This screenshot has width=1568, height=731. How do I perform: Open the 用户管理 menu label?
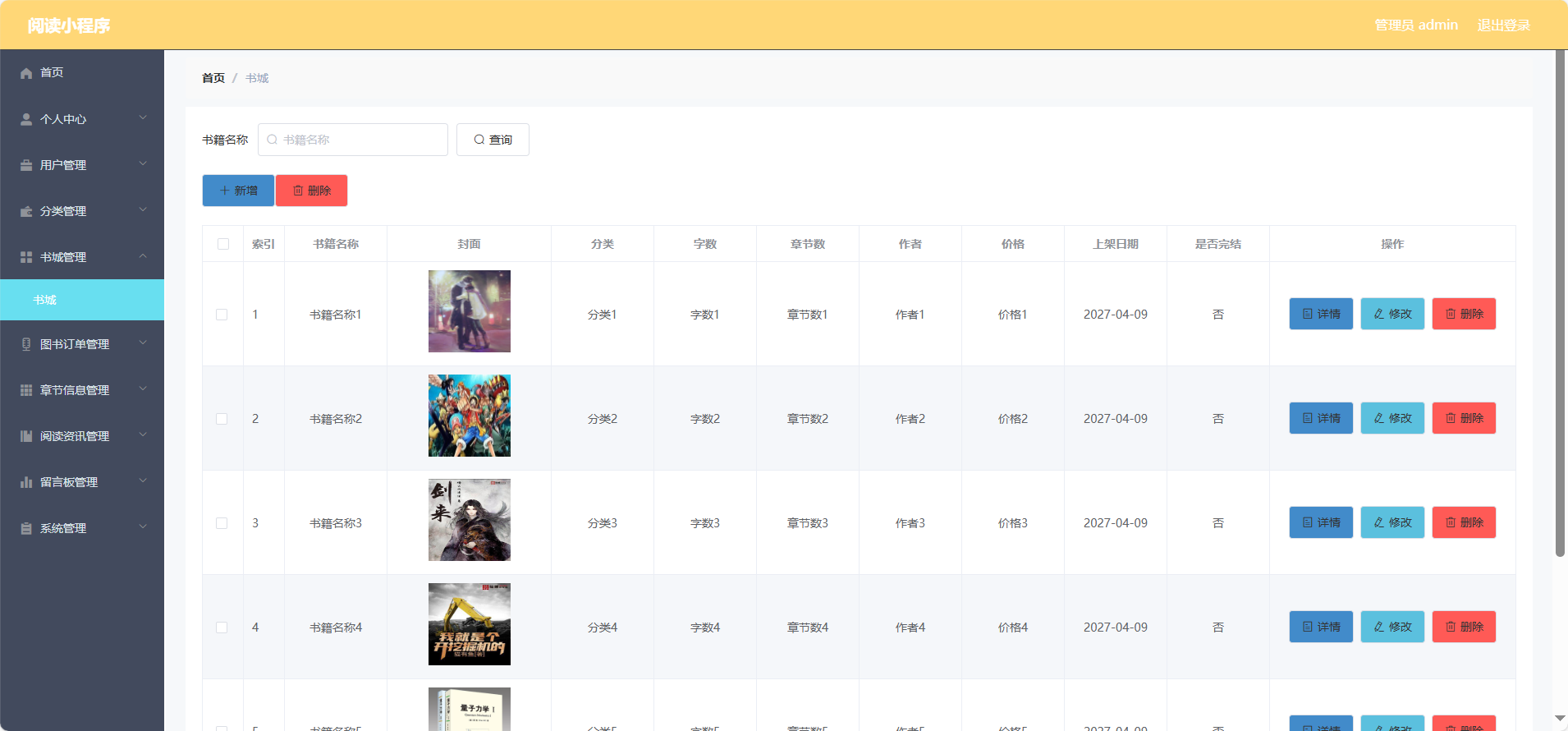(63, 165)
